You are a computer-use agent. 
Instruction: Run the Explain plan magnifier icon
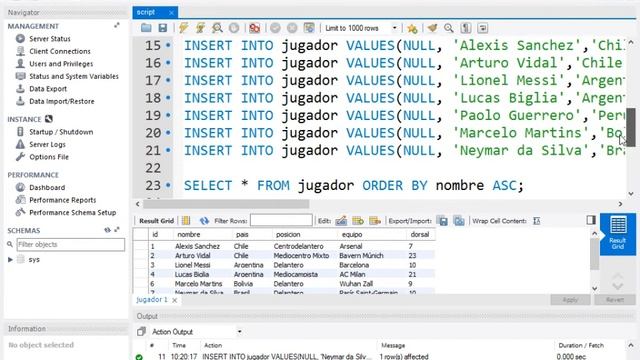(x=217, y=28)
